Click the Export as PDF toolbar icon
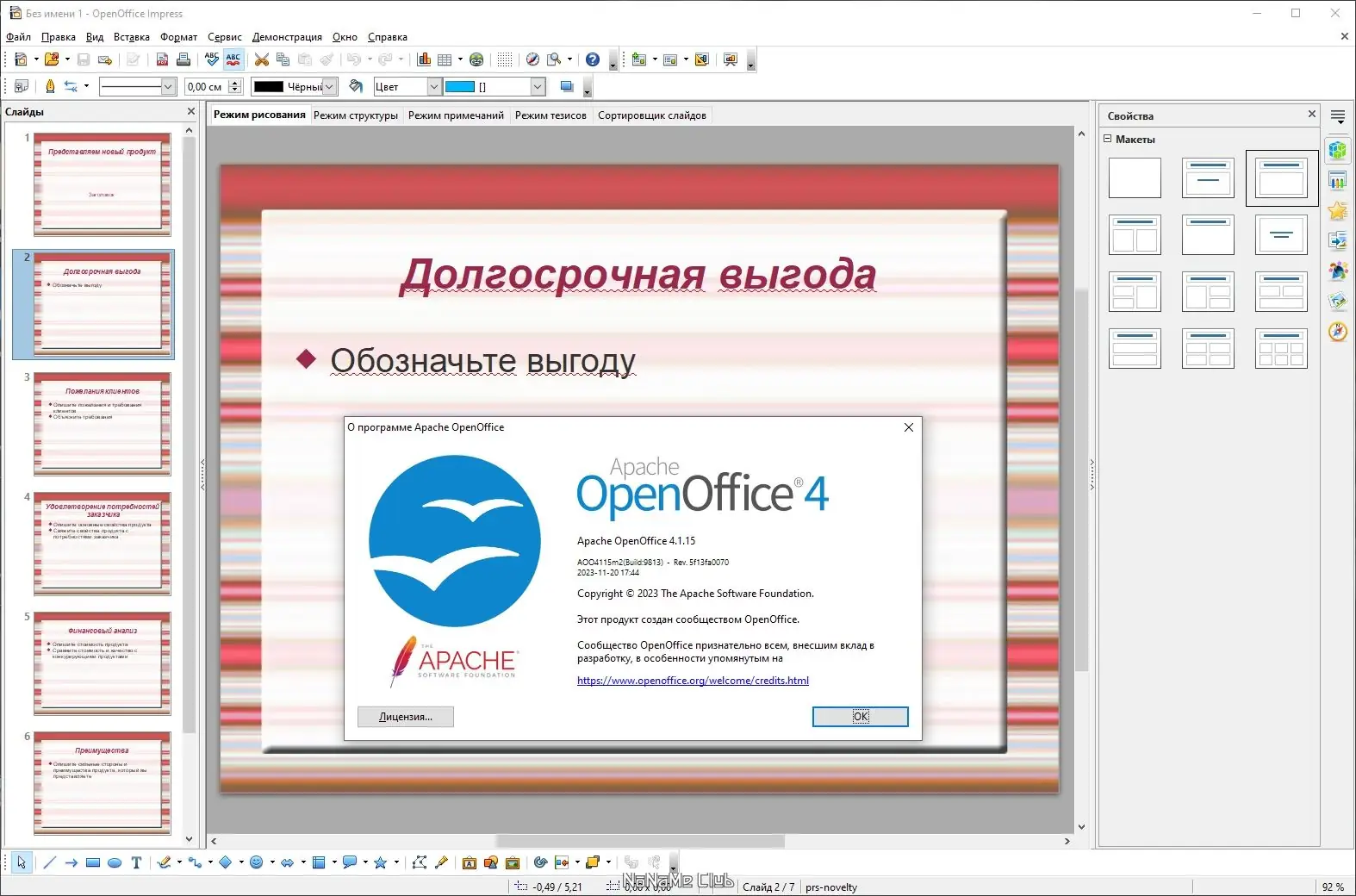The width and height of the screenshot is (1356, 896). tap(162, 59)
